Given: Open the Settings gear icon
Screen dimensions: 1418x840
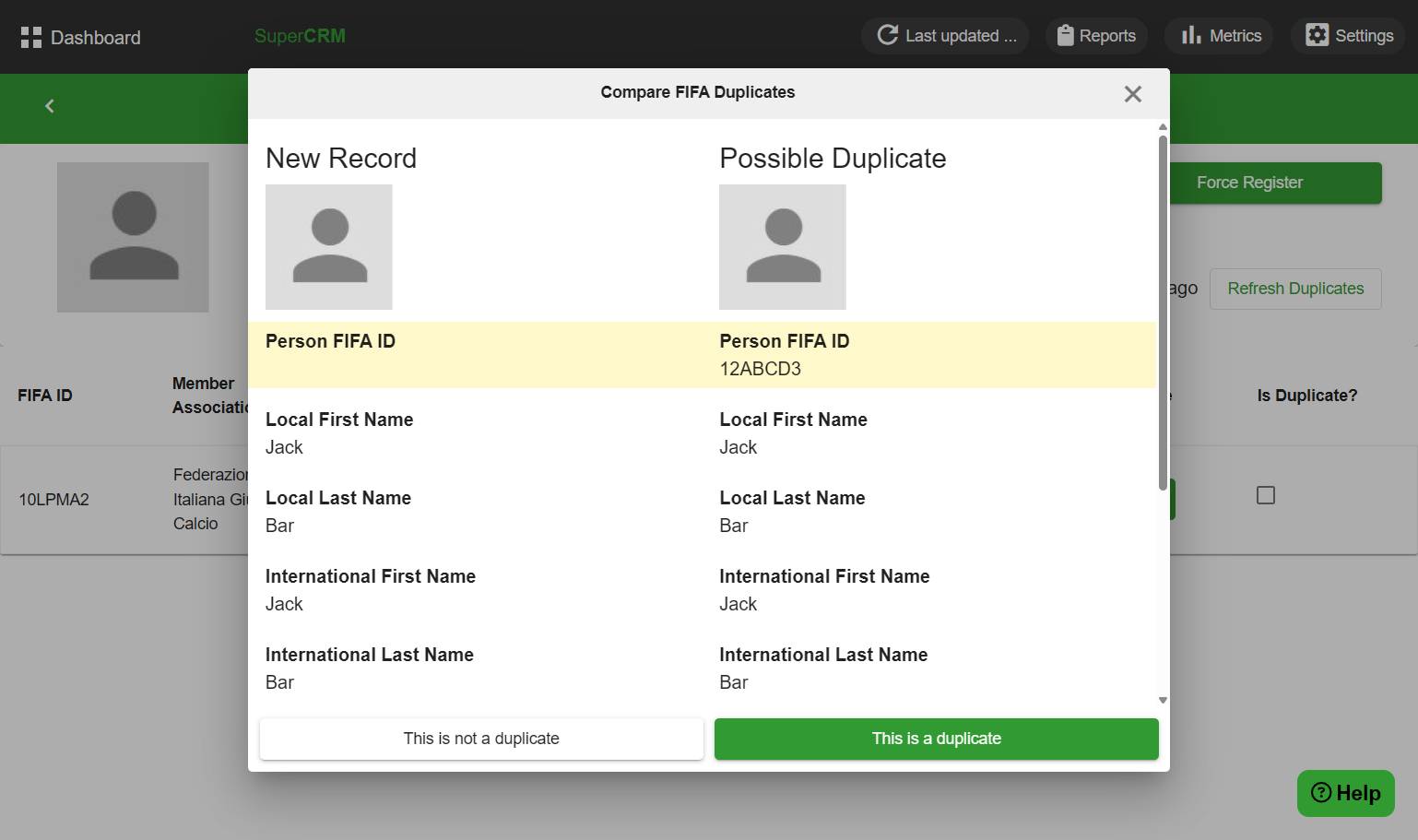Looking at the screenshot, I should pos(1318,35).
